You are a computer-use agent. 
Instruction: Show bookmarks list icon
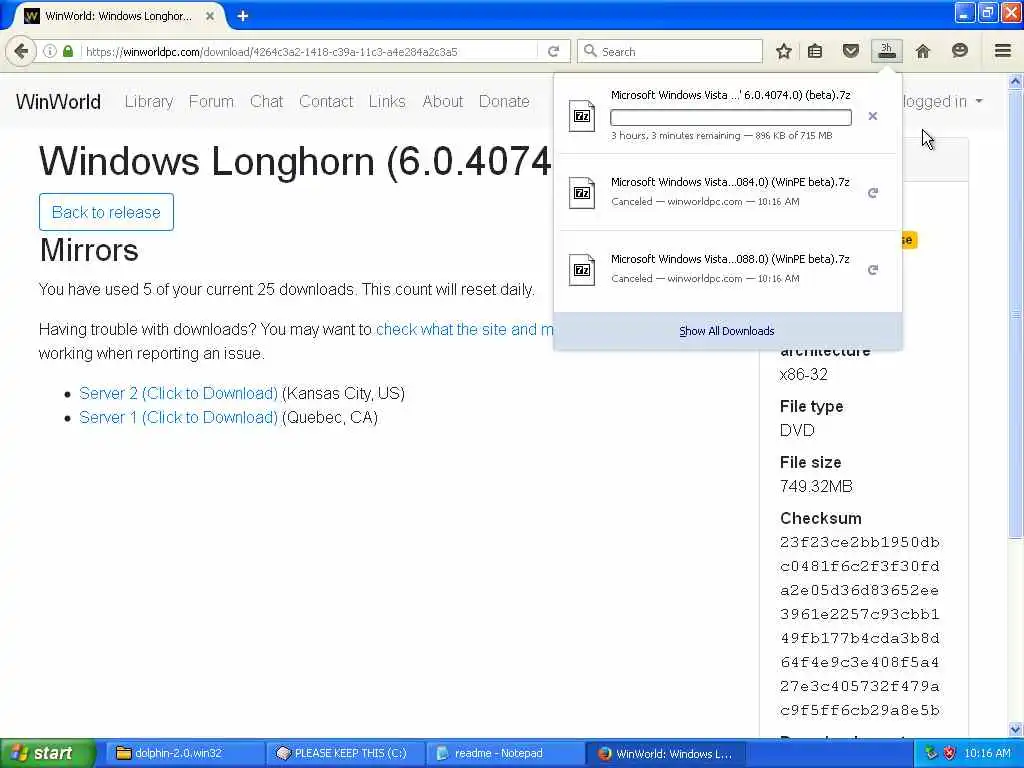pos(815,51)
